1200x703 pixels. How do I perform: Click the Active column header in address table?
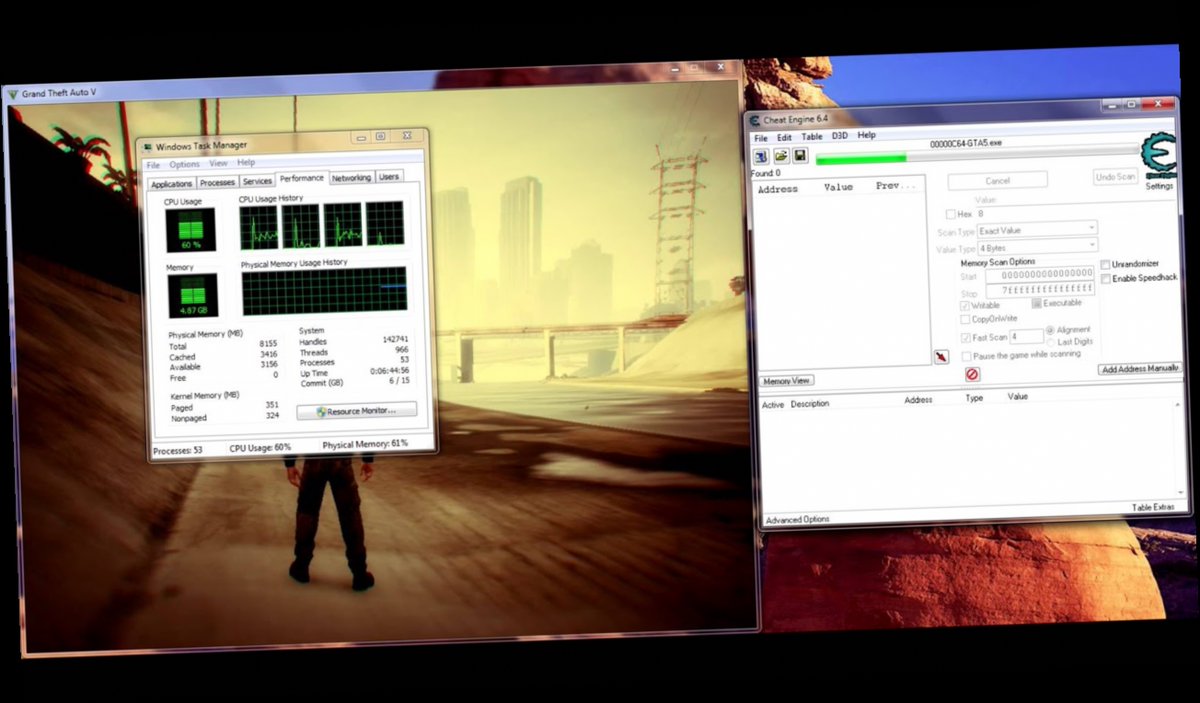click(773, 405)
